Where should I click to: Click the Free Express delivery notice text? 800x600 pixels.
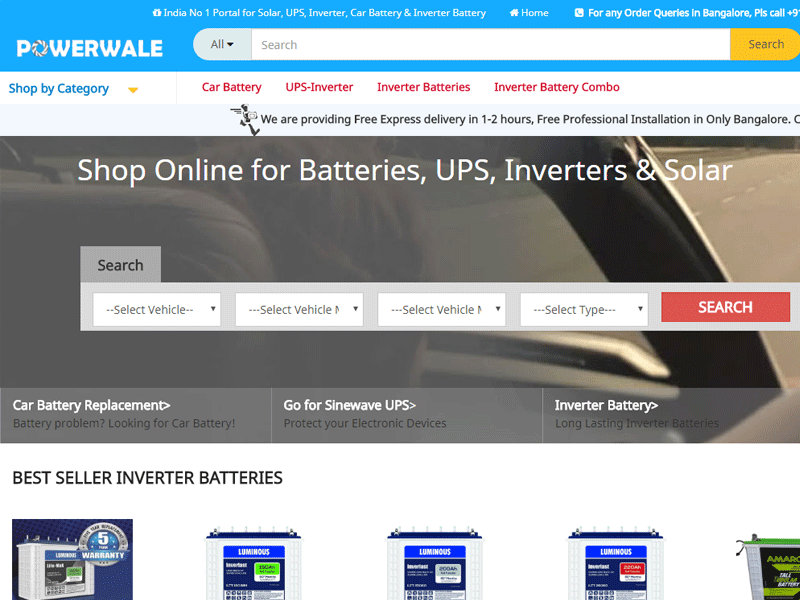tap(530, 119)
